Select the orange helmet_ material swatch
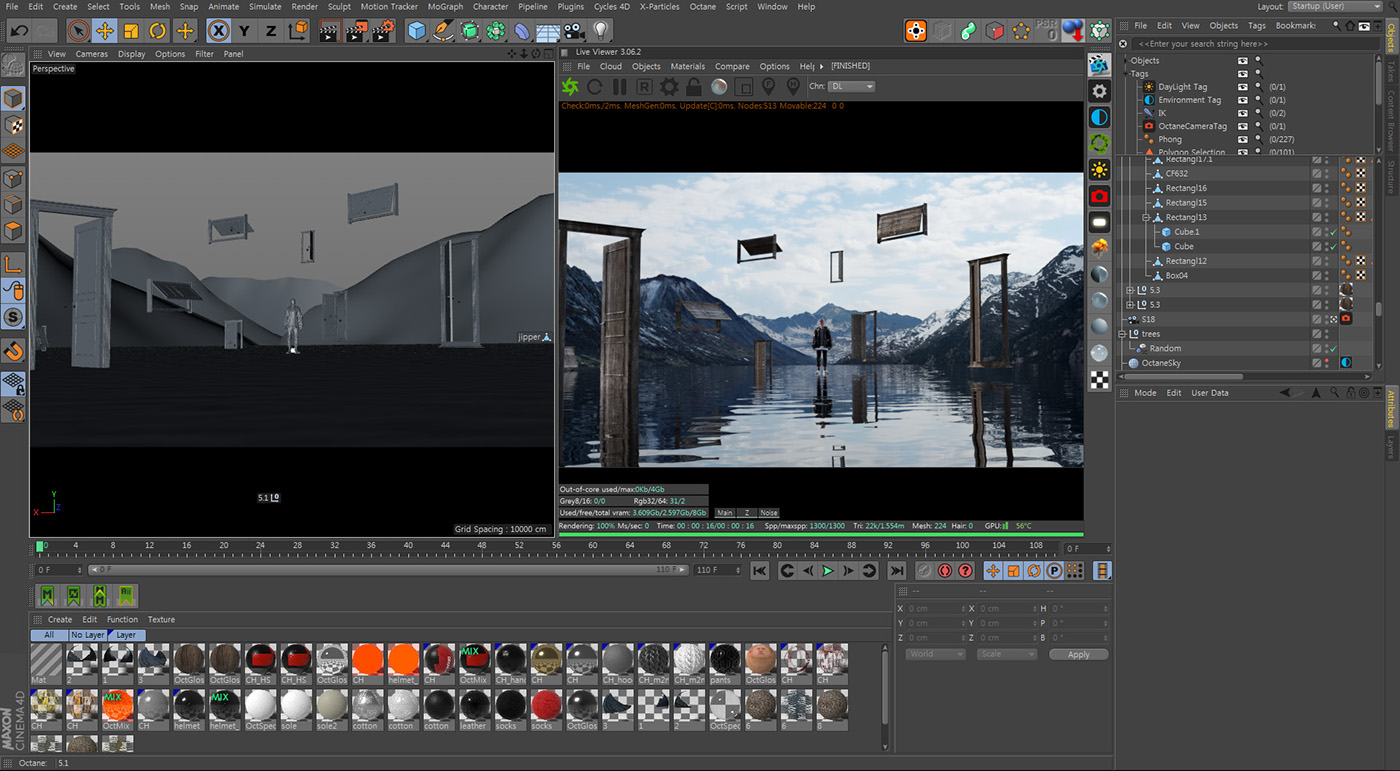The height and width of the screenshot is (771, 1400). (402, 661)
